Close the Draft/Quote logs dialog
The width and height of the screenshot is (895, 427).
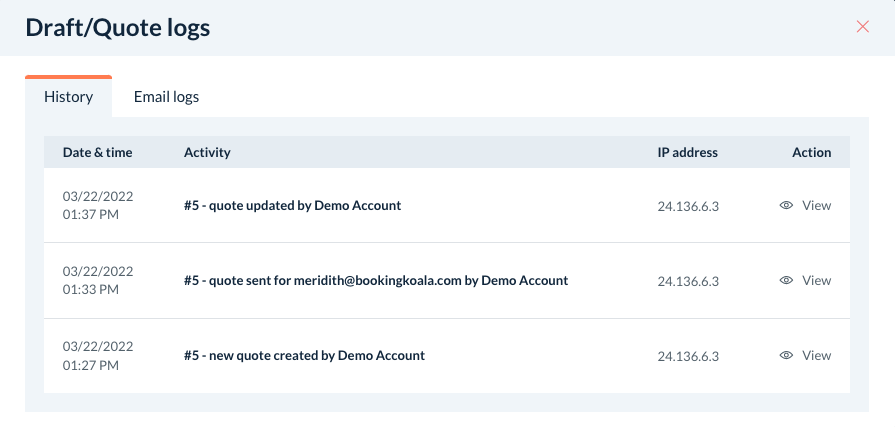[x=863, y=27]
